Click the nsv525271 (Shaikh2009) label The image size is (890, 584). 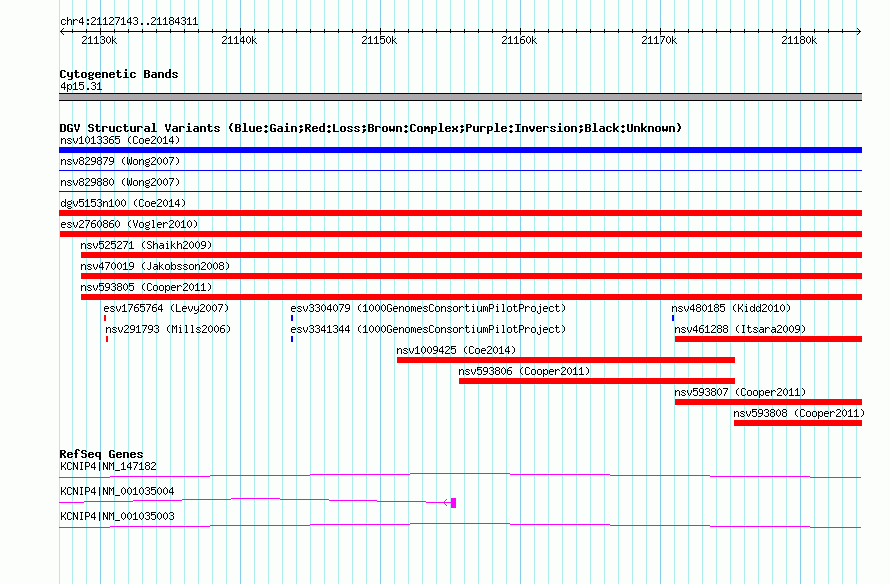146,245
